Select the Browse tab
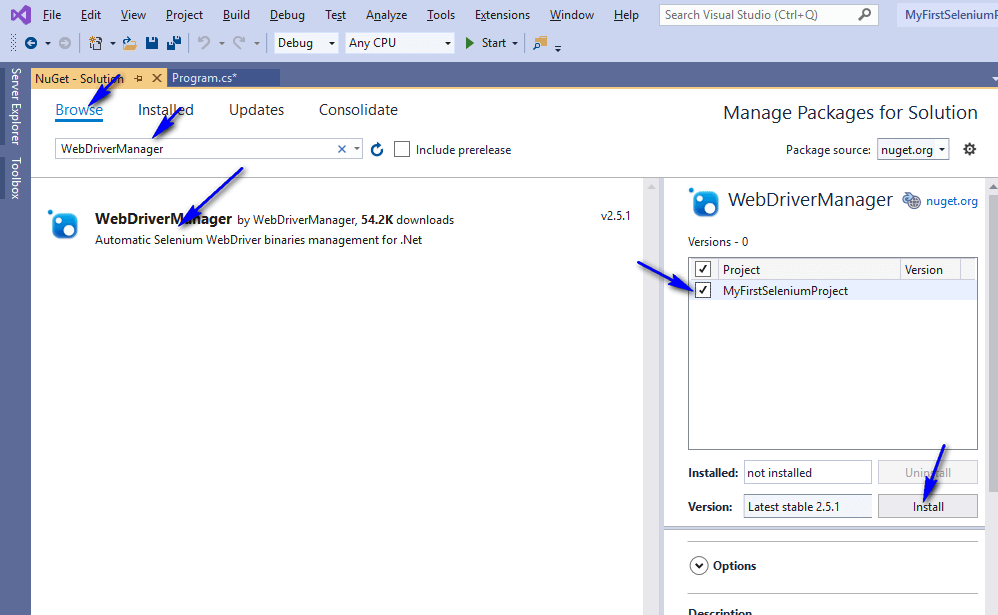This screenshot has width=998, height=615. click(x=79, y=110)
